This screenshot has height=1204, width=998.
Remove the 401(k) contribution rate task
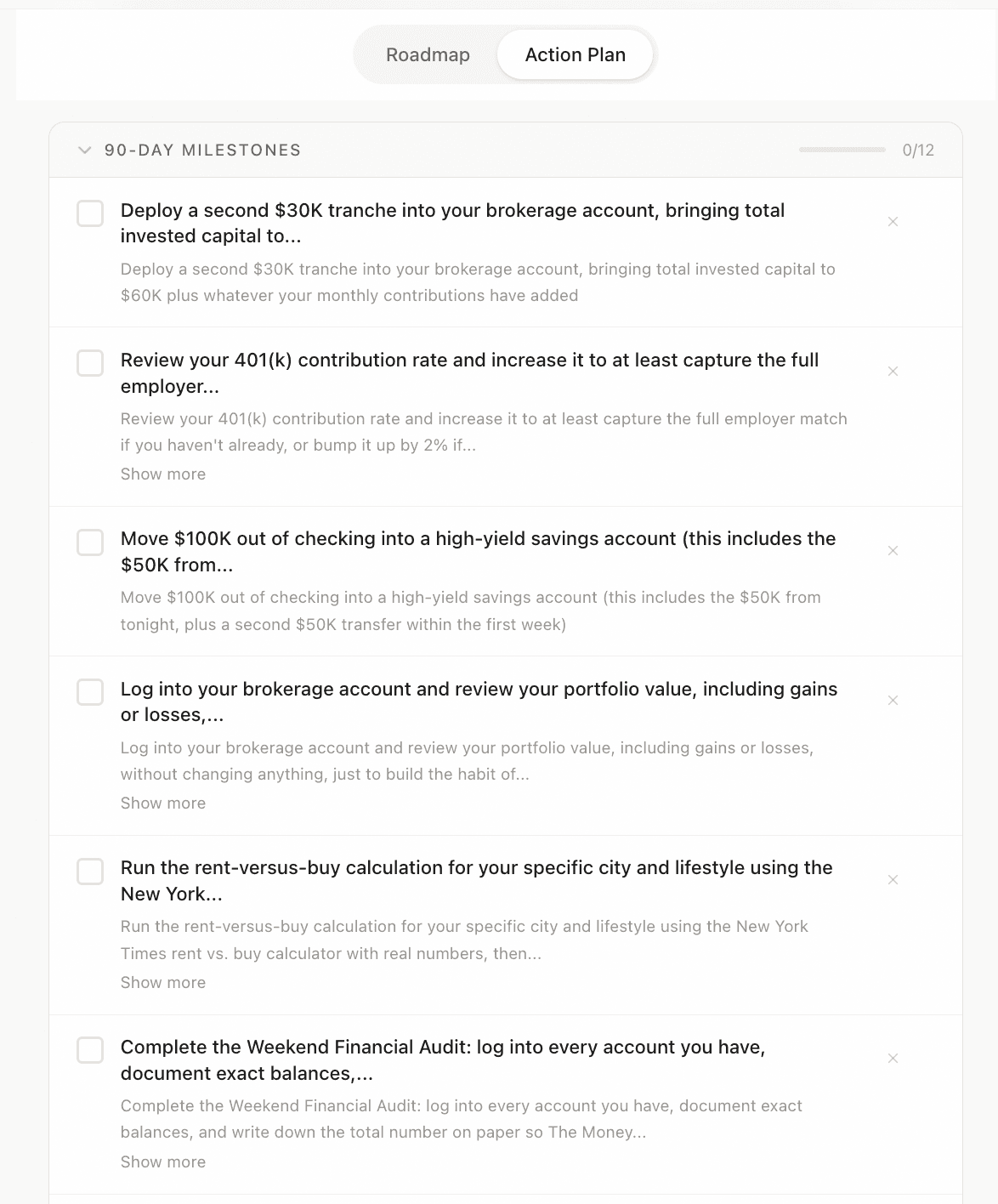[x=893, y=372]
